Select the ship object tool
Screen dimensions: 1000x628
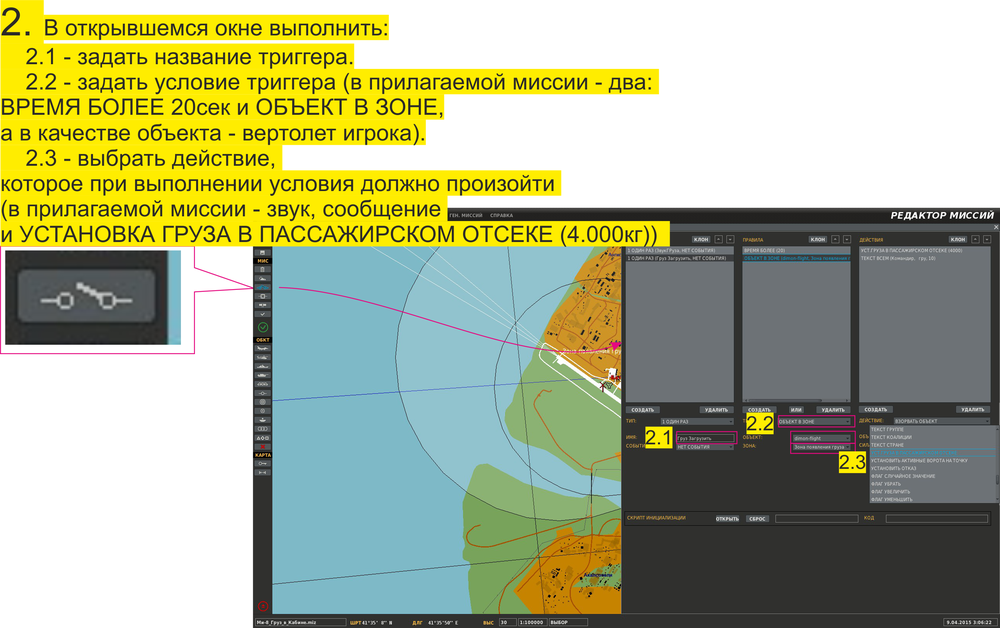pyautogui.click(x=262, y=366)
